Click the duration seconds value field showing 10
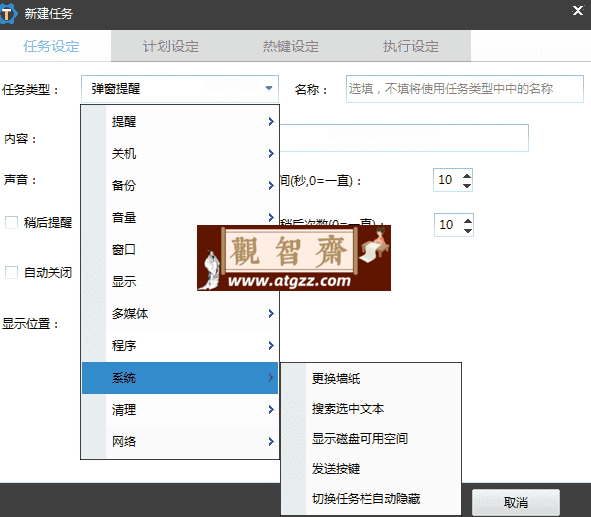The image size is (591, 517). 448,180
